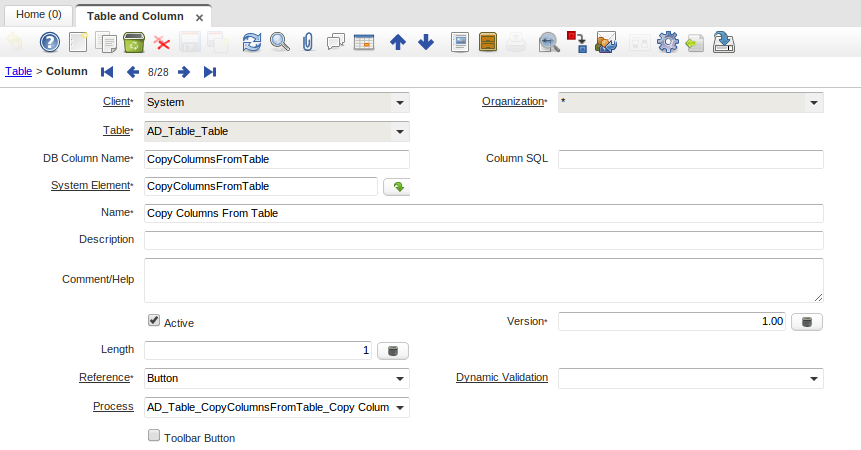Click the System Element text field
Viewport: 861px width, 450px height.
[261, 187]
